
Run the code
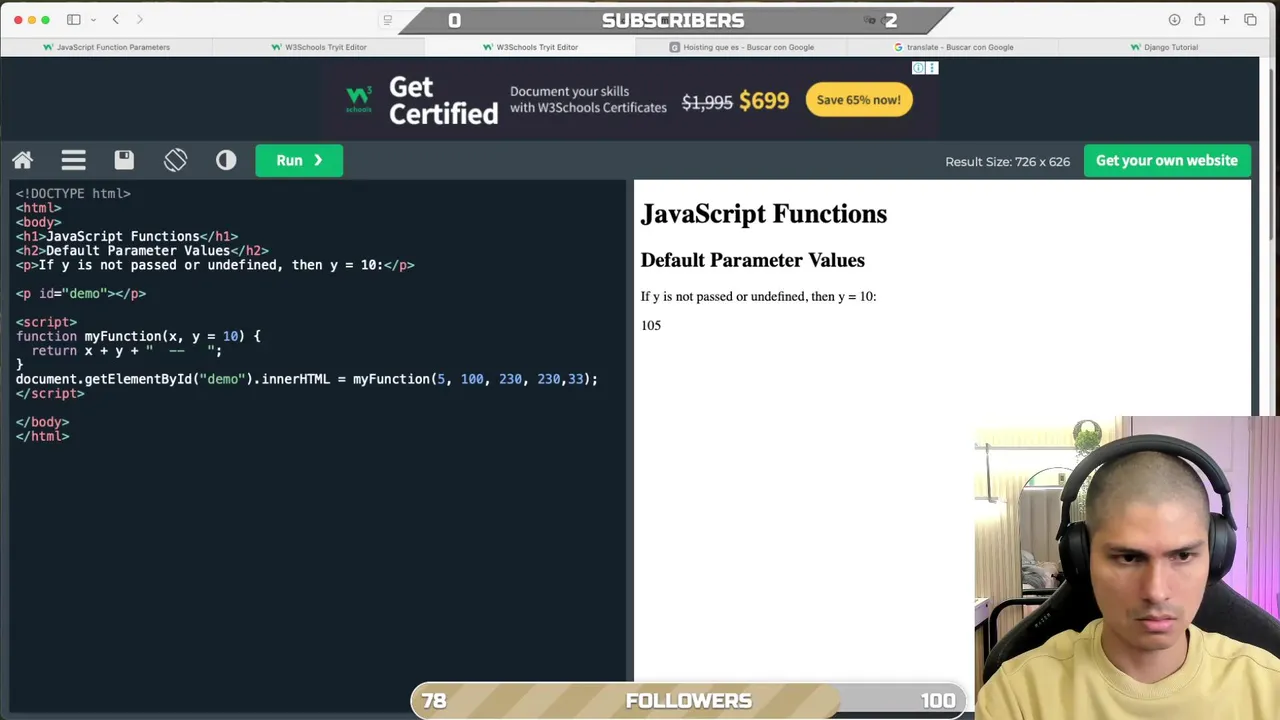pyautogui.click(x=299, y=160)
